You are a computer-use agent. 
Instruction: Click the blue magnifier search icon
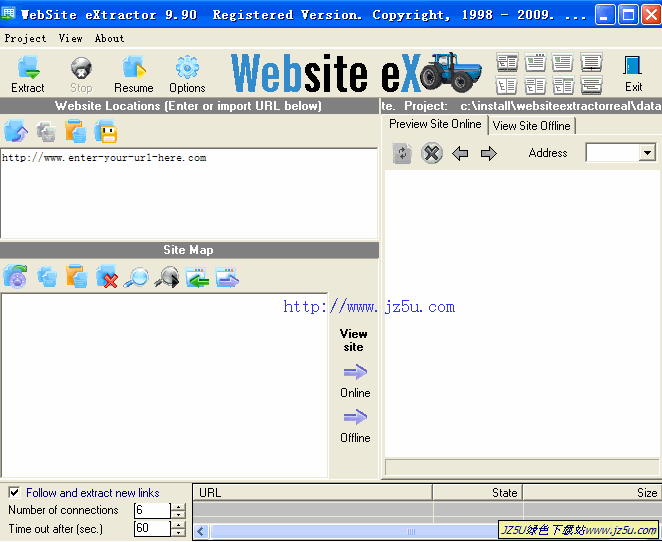click(136, 278)
